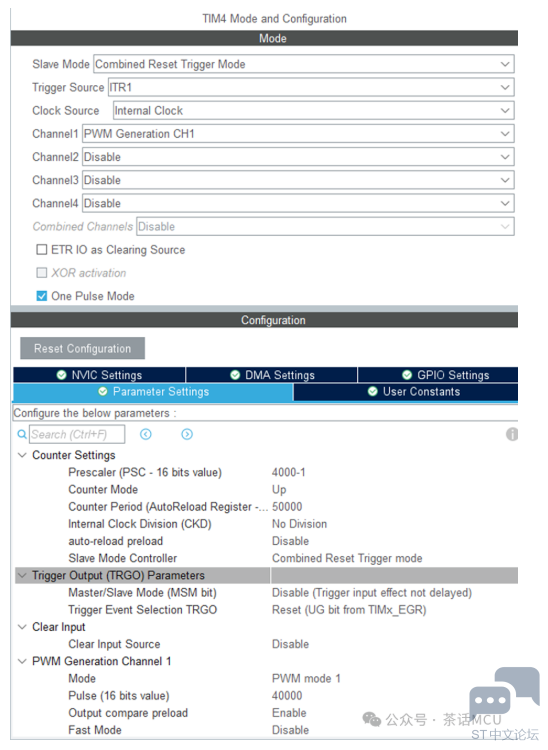Viewport: 548px width, 750px height.
Task: Click the Prescaler value 4000-1
Action: [x=288, y=473]
